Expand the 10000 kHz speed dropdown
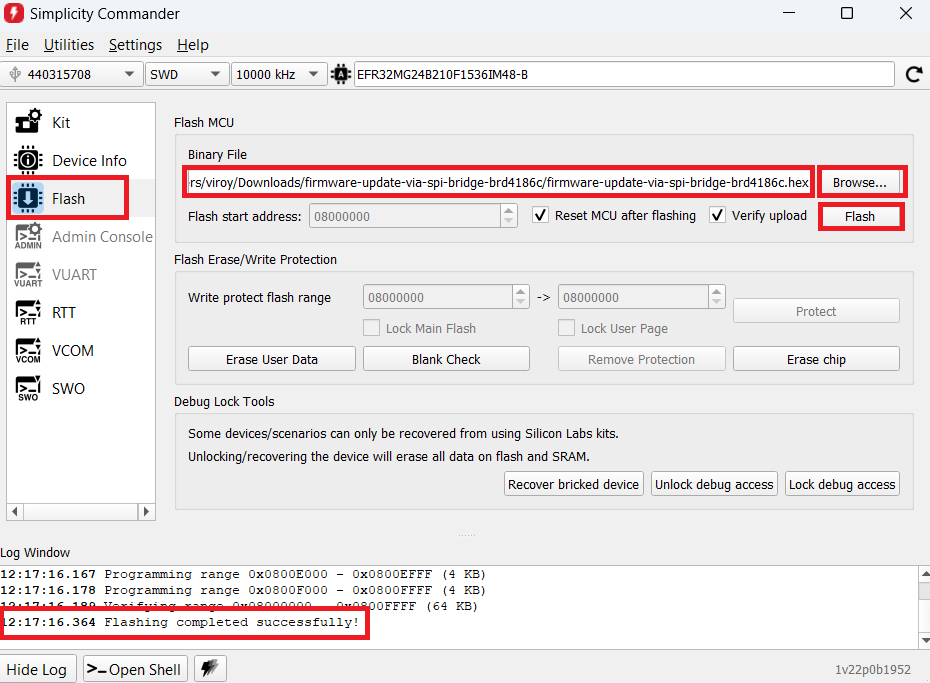 tap(279, 74)
